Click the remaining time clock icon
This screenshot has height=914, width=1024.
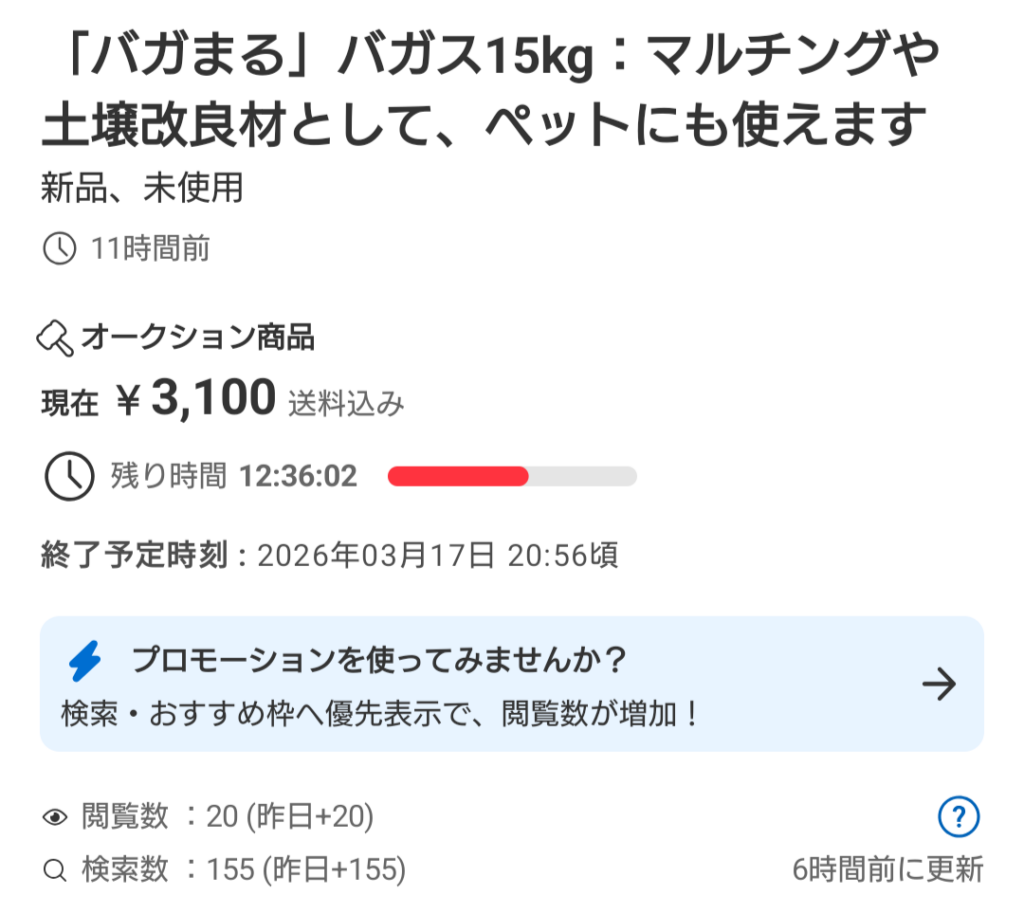70,476
